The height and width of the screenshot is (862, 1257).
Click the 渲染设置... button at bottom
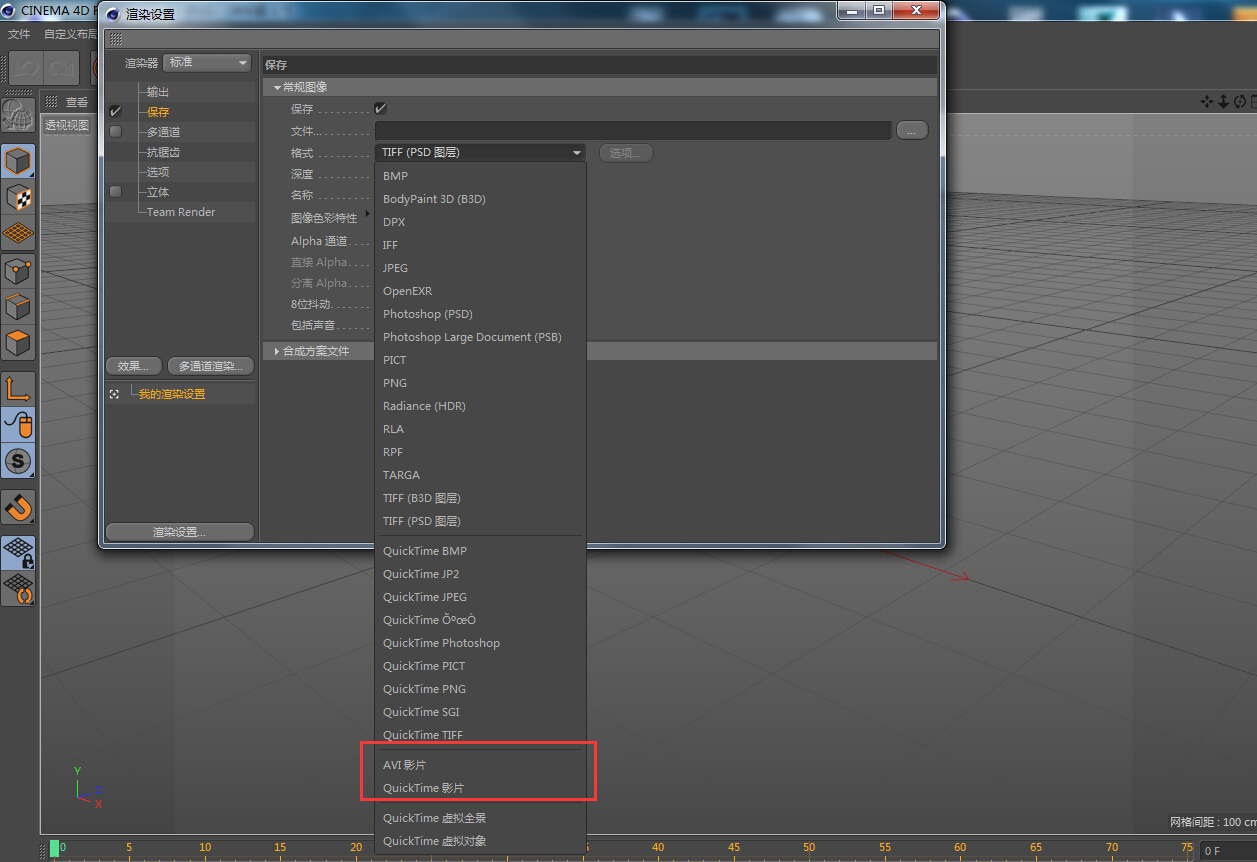pos(180,532)
